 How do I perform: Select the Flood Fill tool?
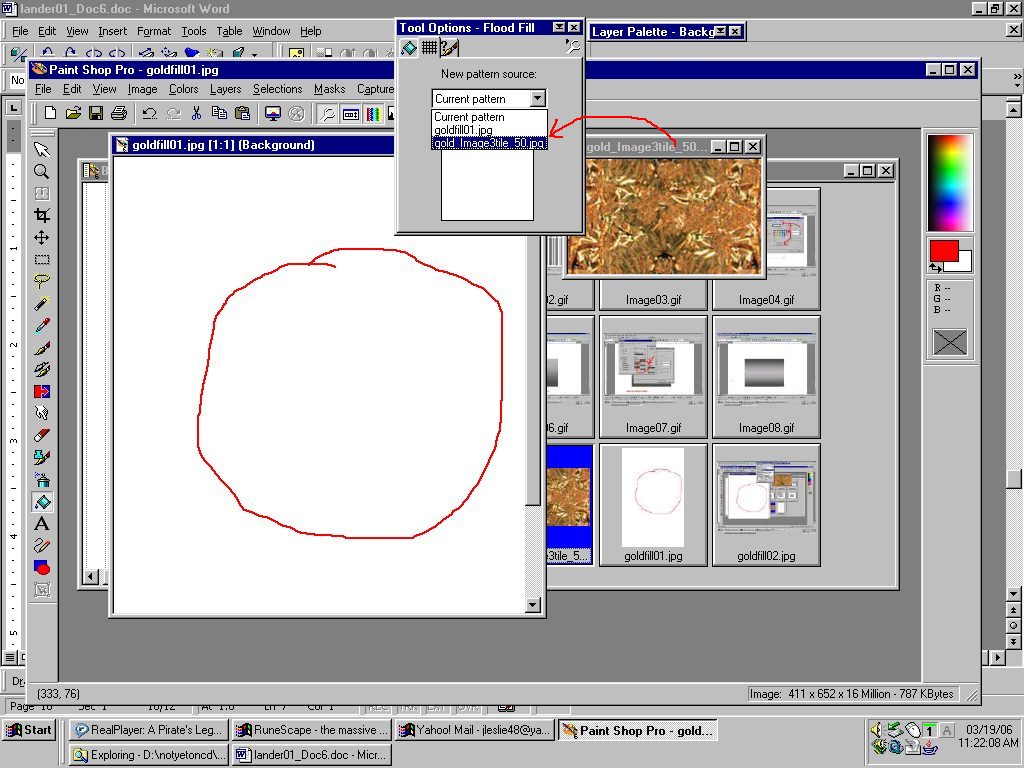pyautogui.click(x=42, y=502)
